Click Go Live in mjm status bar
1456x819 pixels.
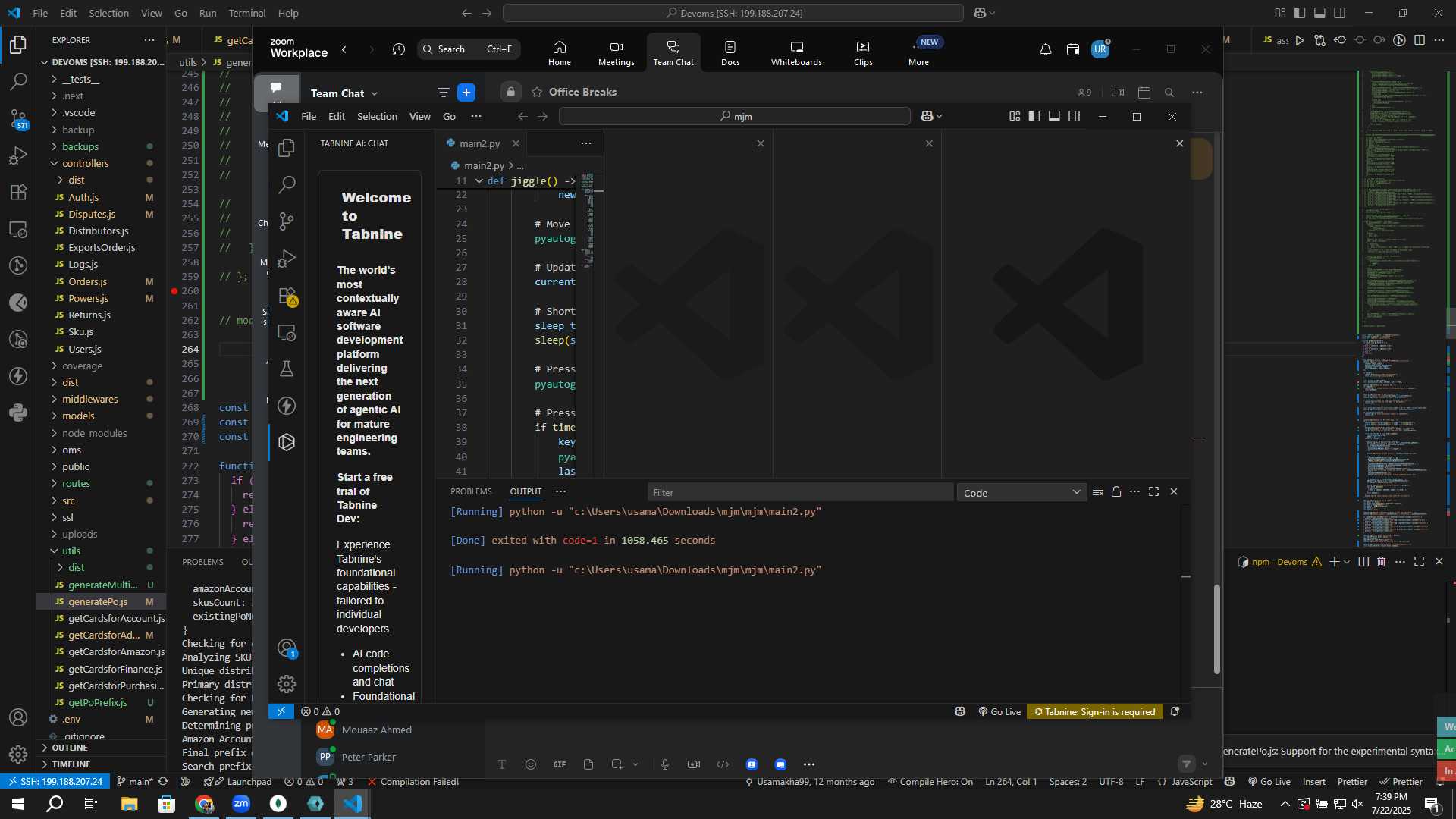[999, 712]
